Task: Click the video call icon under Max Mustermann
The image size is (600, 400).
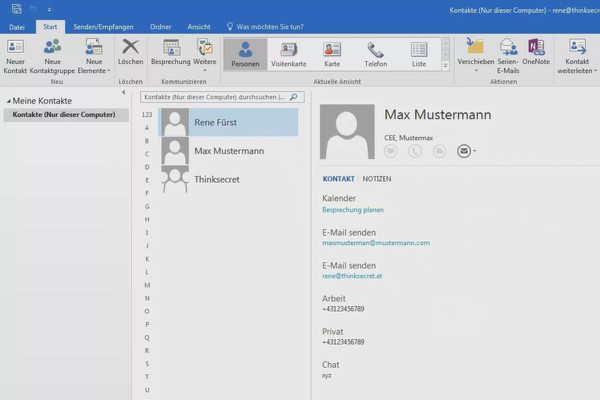Action: click(439, 151)
